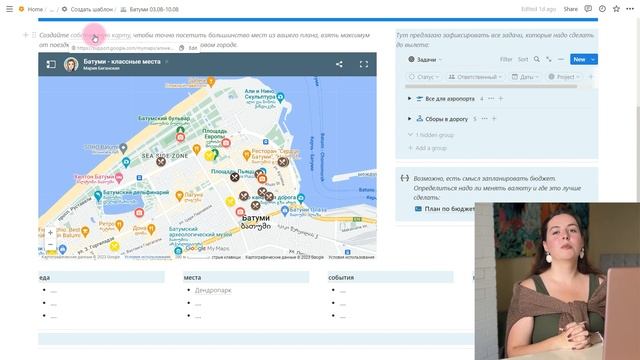This screenshot has height=360, width=640.
Task: Click the SOHO Batumi gray marker
Action: (x=123, y=148)
